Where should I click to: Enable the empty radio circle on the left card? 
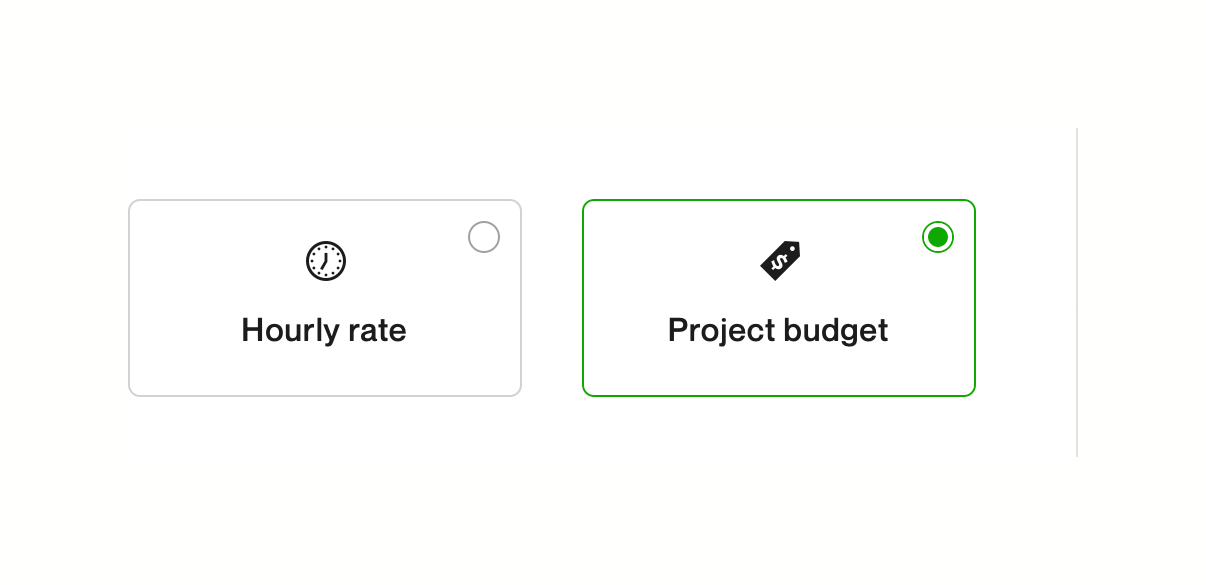pyautogui.click(x=484, y=237)
